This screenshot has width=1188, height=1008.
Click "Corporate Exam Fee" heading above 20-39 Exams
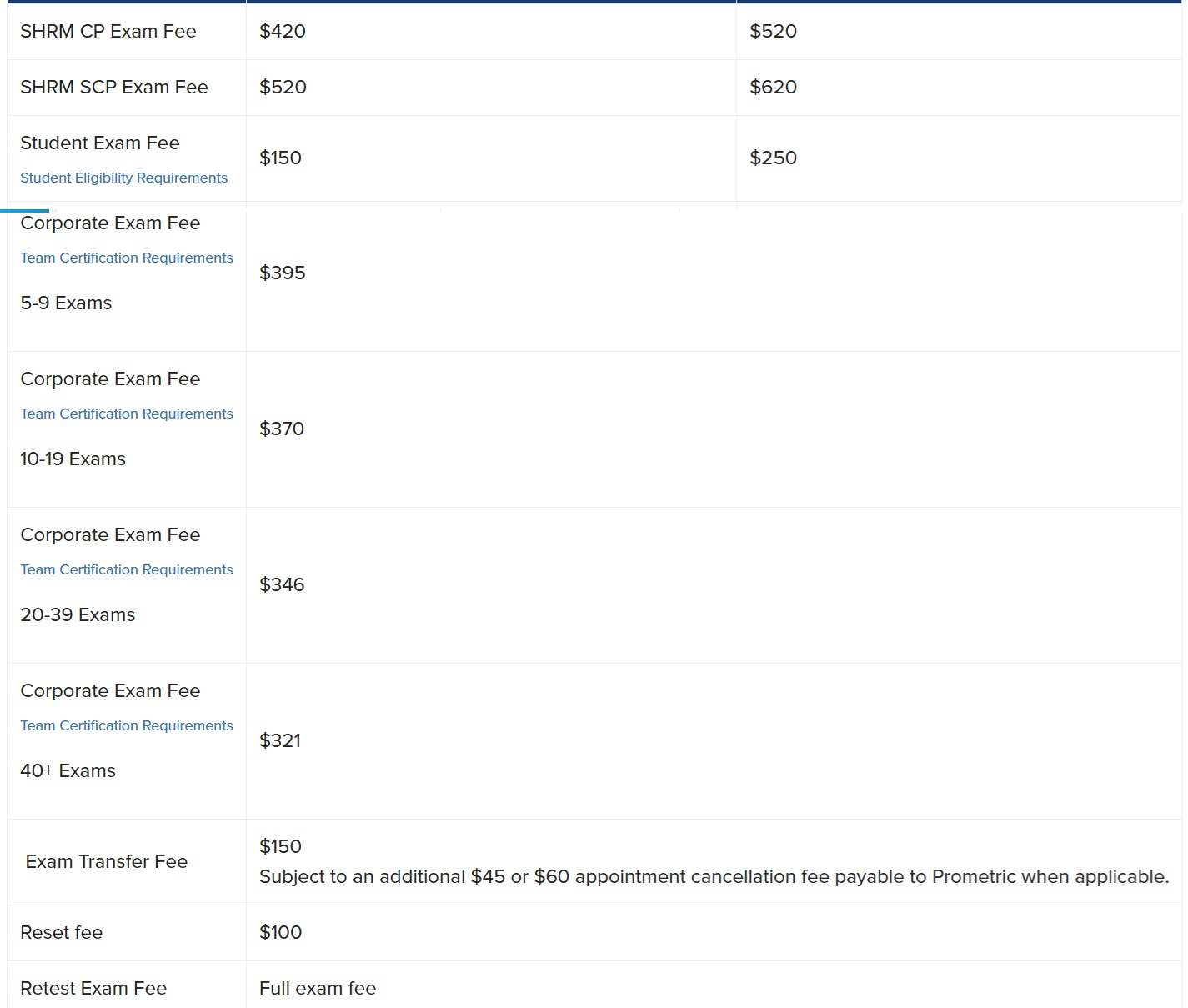(x=110, y=534)
